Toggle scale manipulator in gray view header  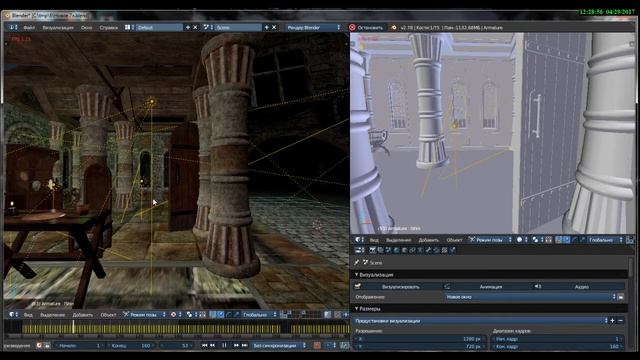click(582, 240)
